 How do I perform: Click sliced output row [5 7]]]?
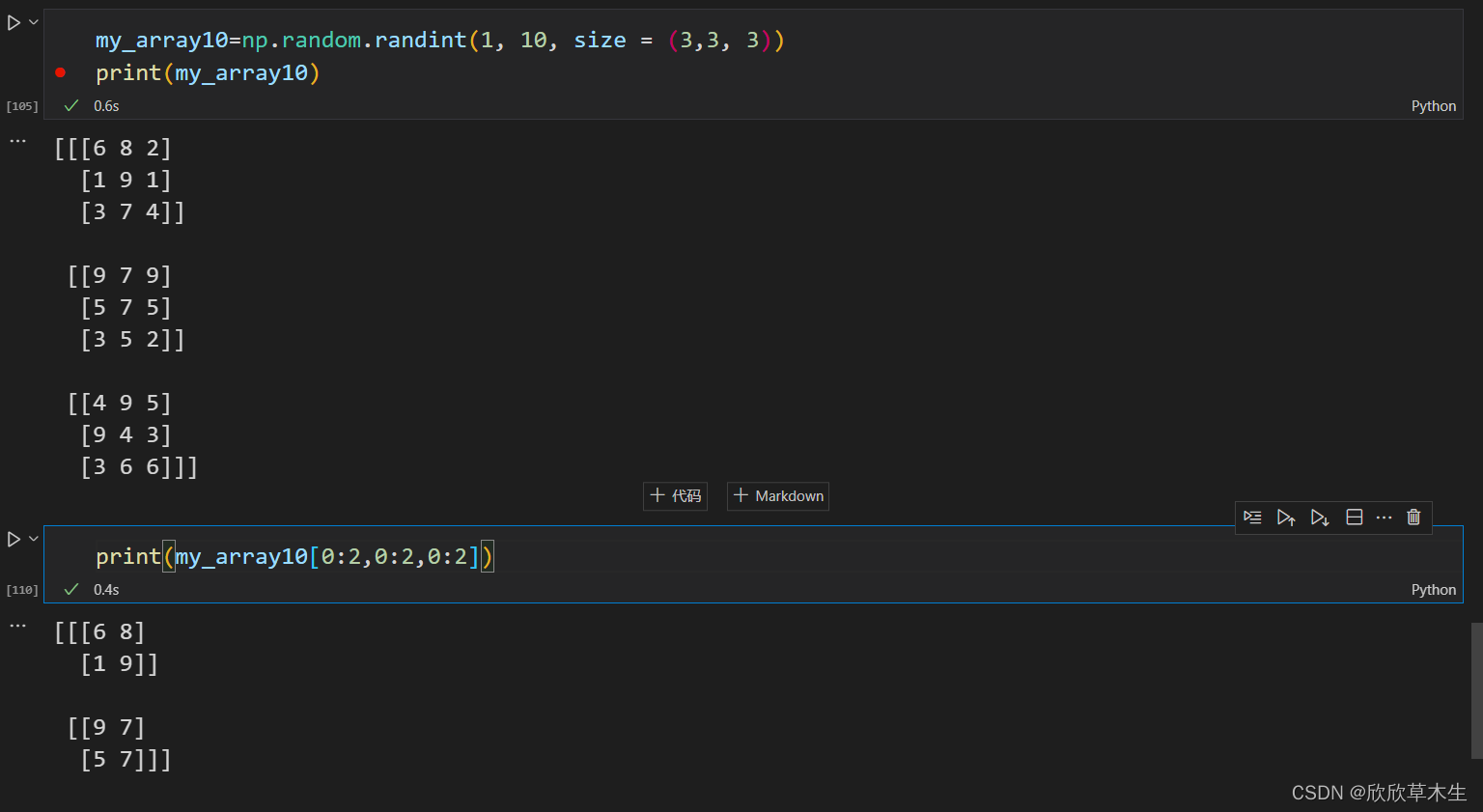coord(126,759)
